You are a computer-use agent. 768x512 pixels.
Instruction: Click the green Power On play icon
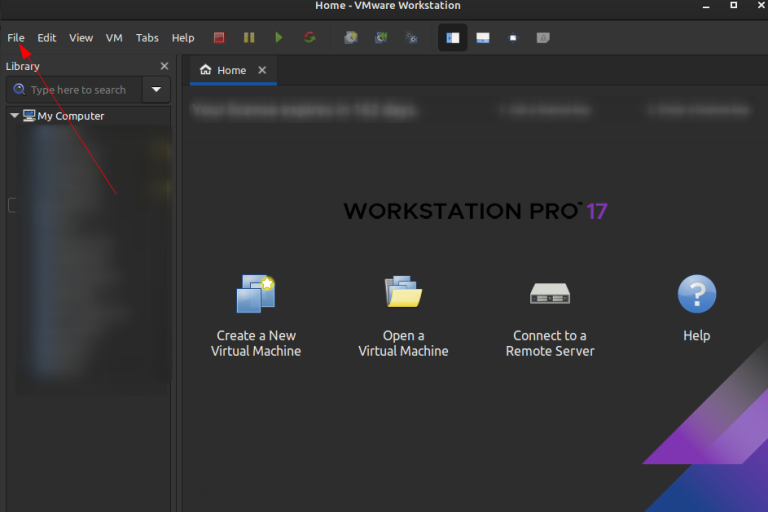[279, 38]
